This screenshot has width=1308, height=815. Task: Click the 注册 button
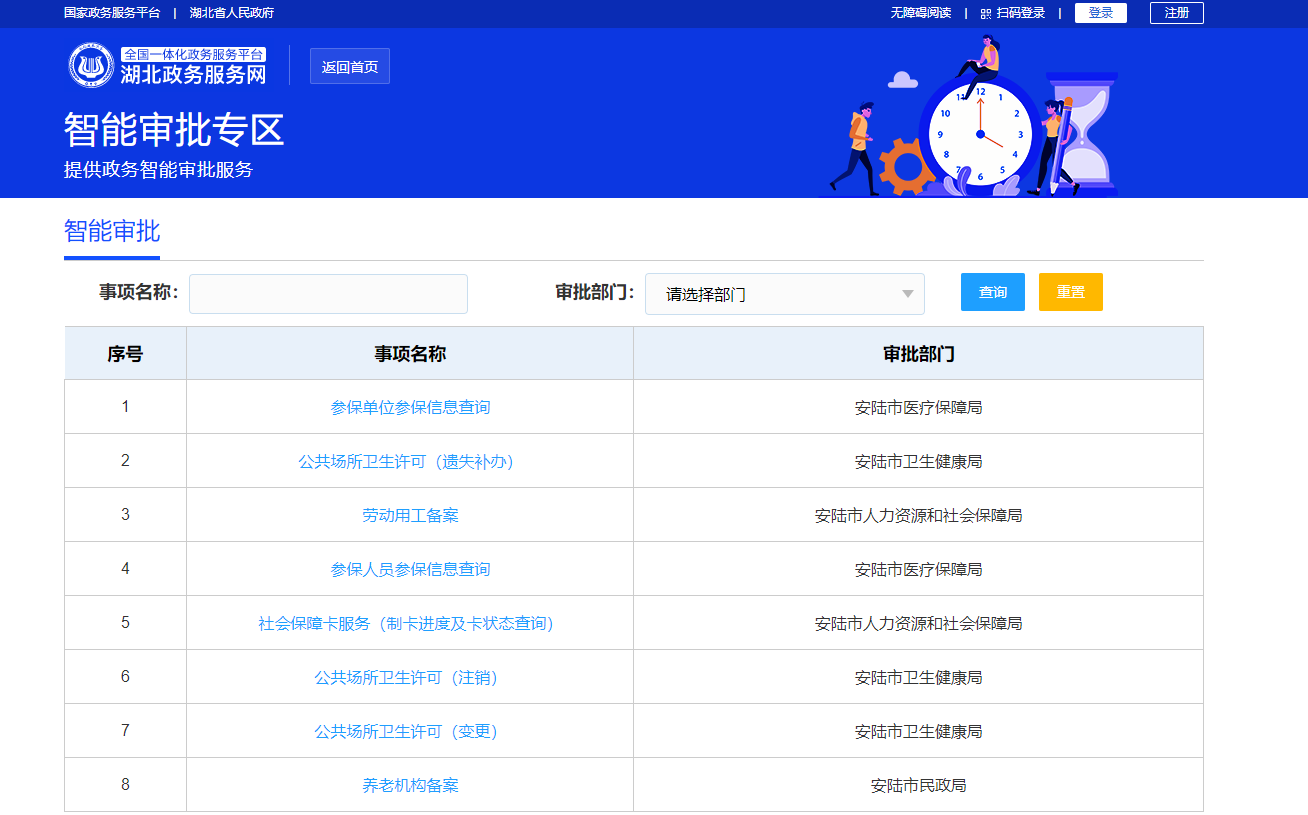tap(1176, 13)
